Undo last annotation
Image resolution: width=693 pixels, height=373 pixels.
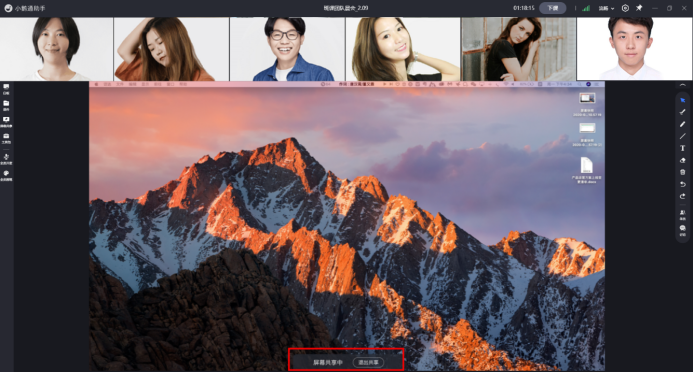(683, 184)
